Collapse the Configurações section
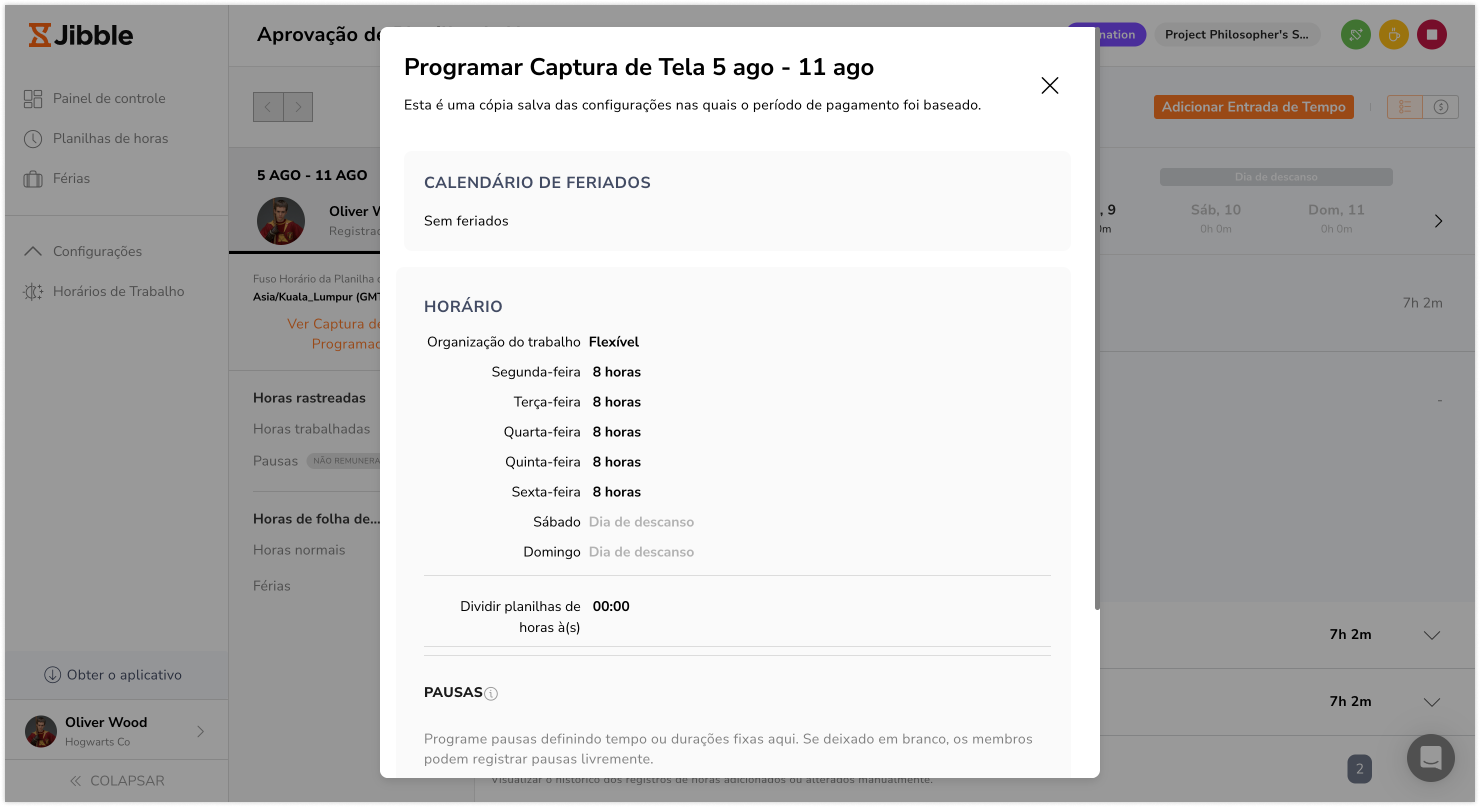Image resolution: width=1480 pixels, height=807 pixels. click(x=33, y=251)
